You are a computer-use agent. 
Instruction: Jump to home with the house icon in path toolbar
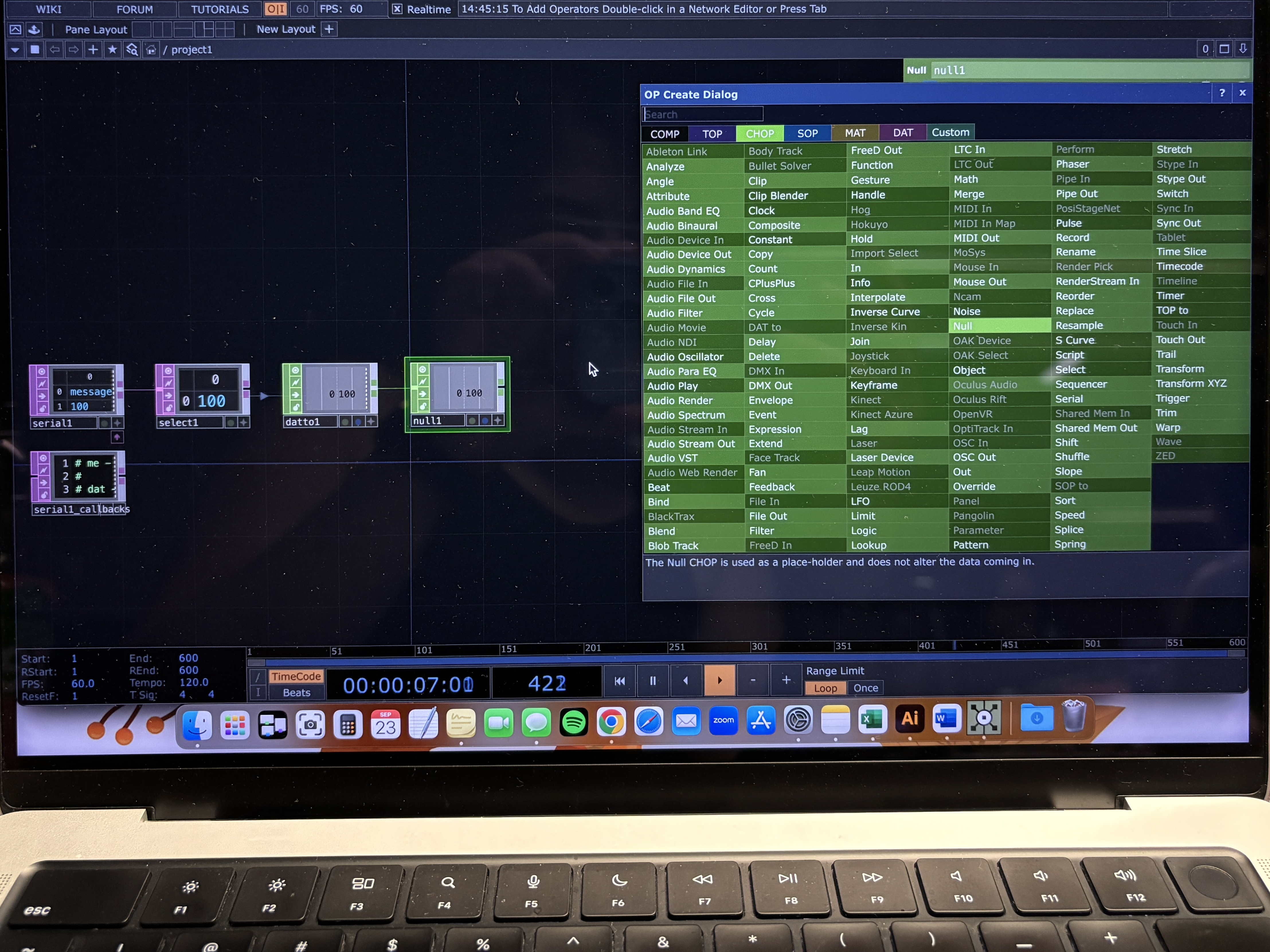[x=150, y=49]
